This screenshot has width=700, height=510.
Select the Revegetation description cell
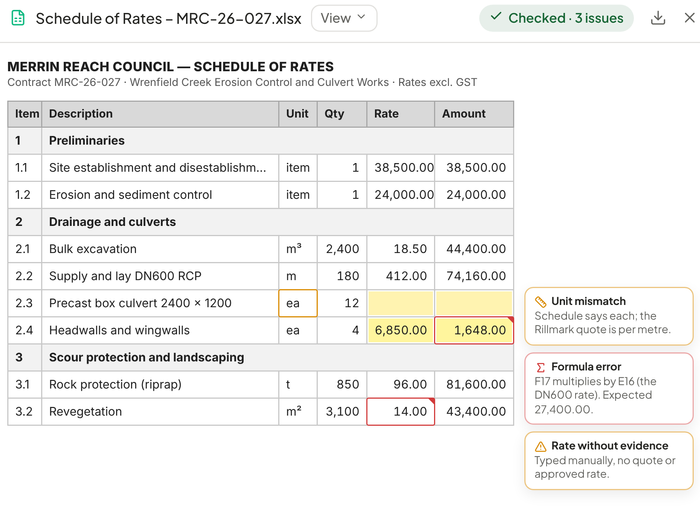pyautogui.click(x=160, y=412)
